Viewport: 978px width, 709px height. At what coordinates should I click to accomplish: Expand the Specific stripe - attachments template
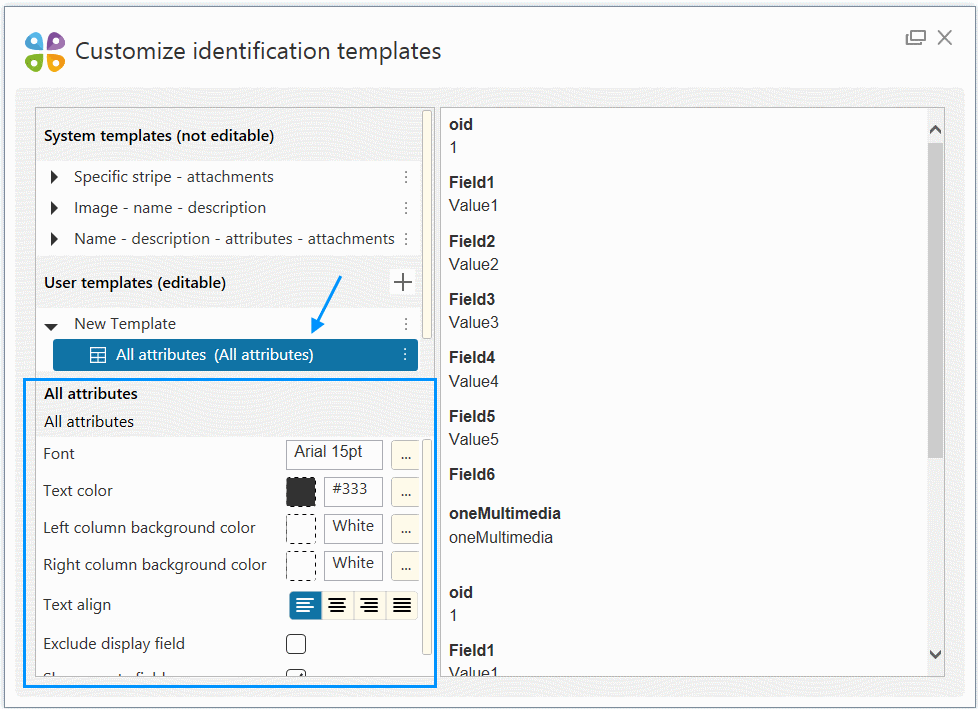pos(54,177)
